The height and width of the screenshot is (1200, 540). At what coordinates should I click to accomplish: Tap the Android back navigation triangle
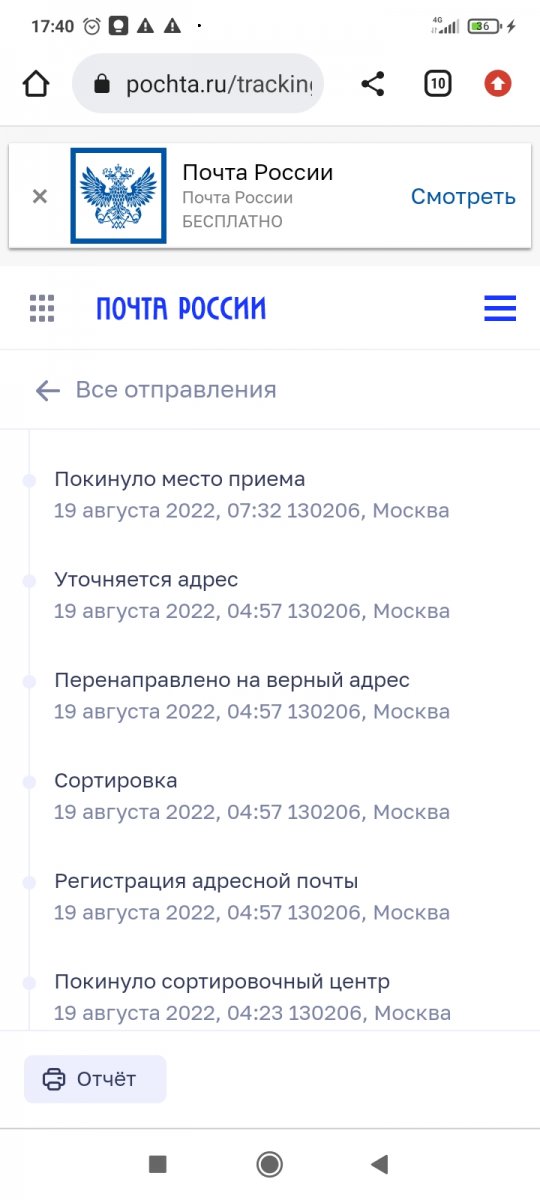379,1163
